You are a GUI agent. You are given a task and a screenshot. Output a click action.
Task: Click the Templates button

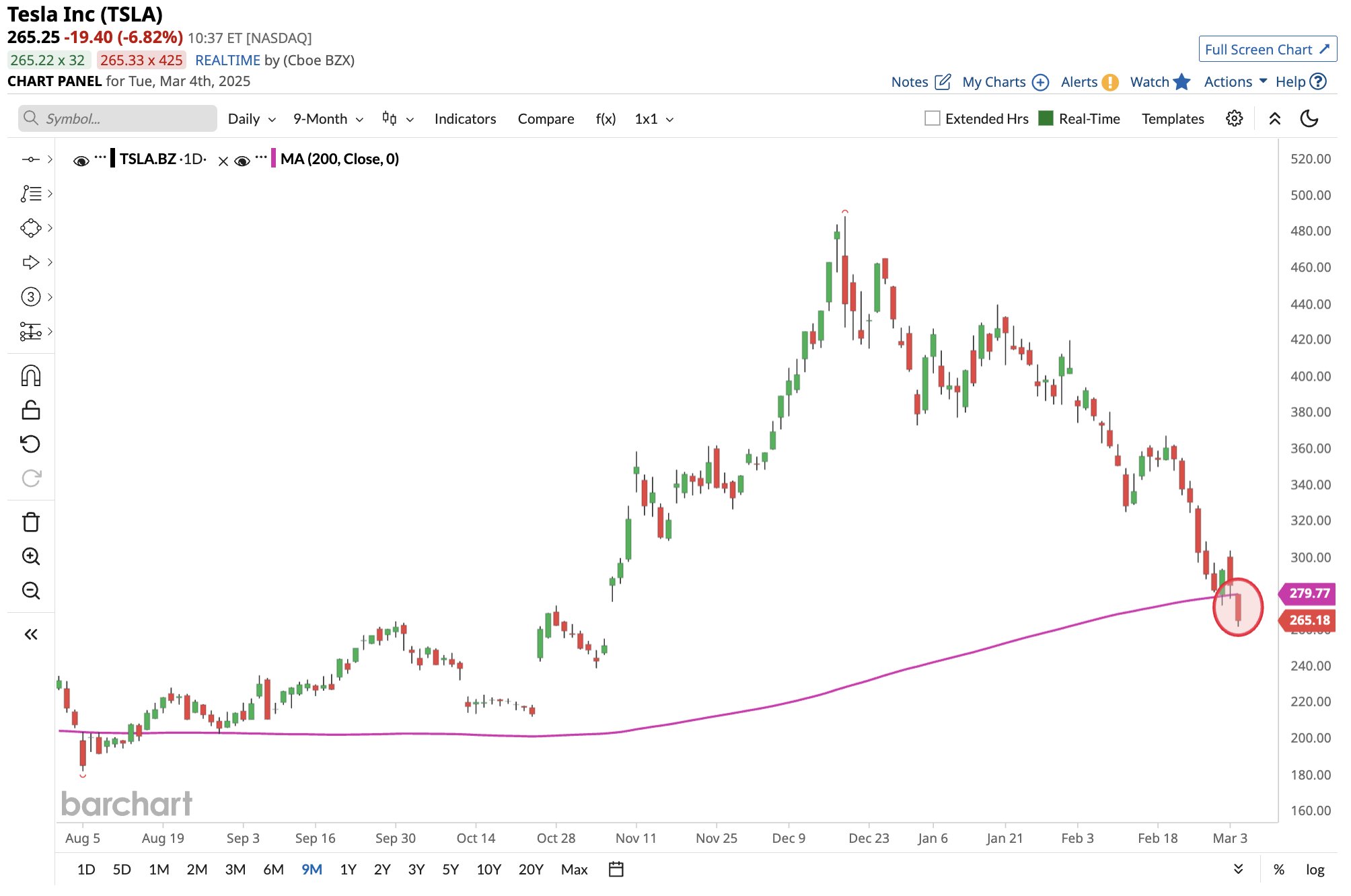[x=1172, y=119]
